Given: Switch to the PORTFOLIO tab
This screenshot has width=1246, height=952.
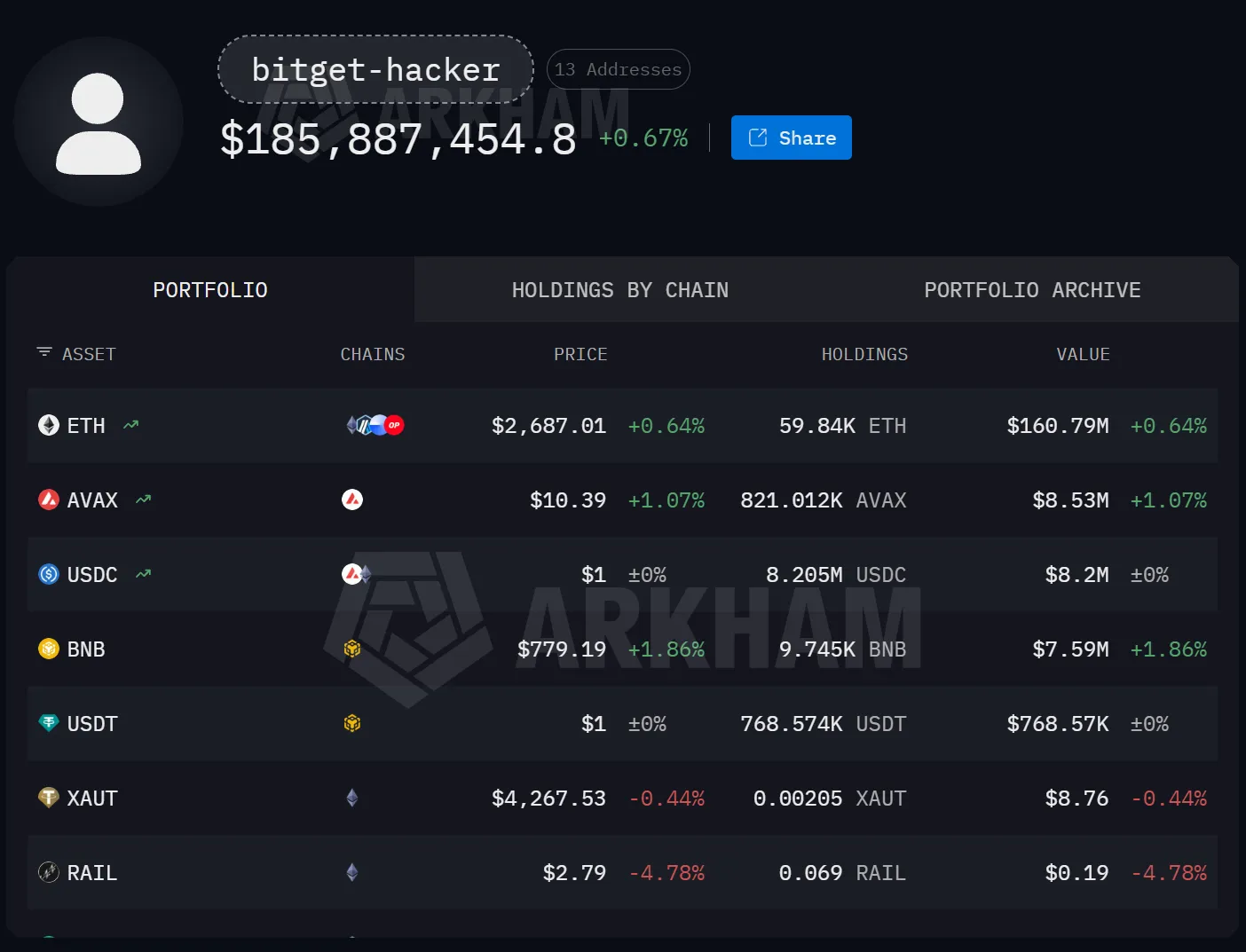Looking at the screenshot, I should tap(210, 290).
